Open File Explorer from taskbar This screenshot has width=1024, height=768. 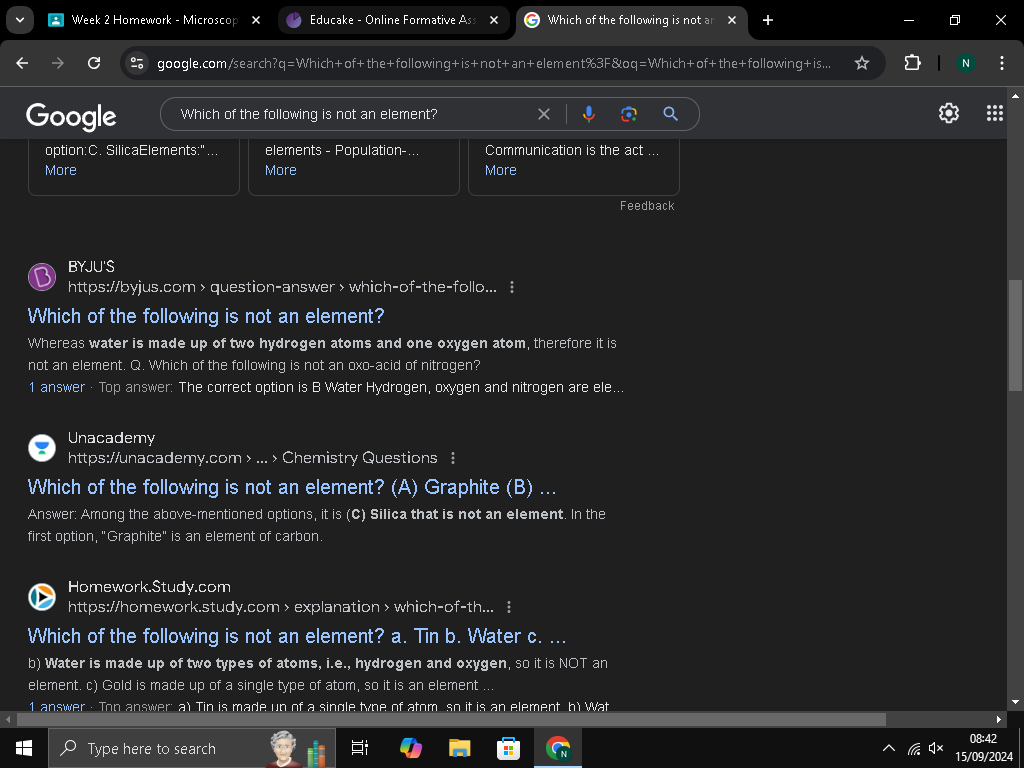[x=460, y=748]
